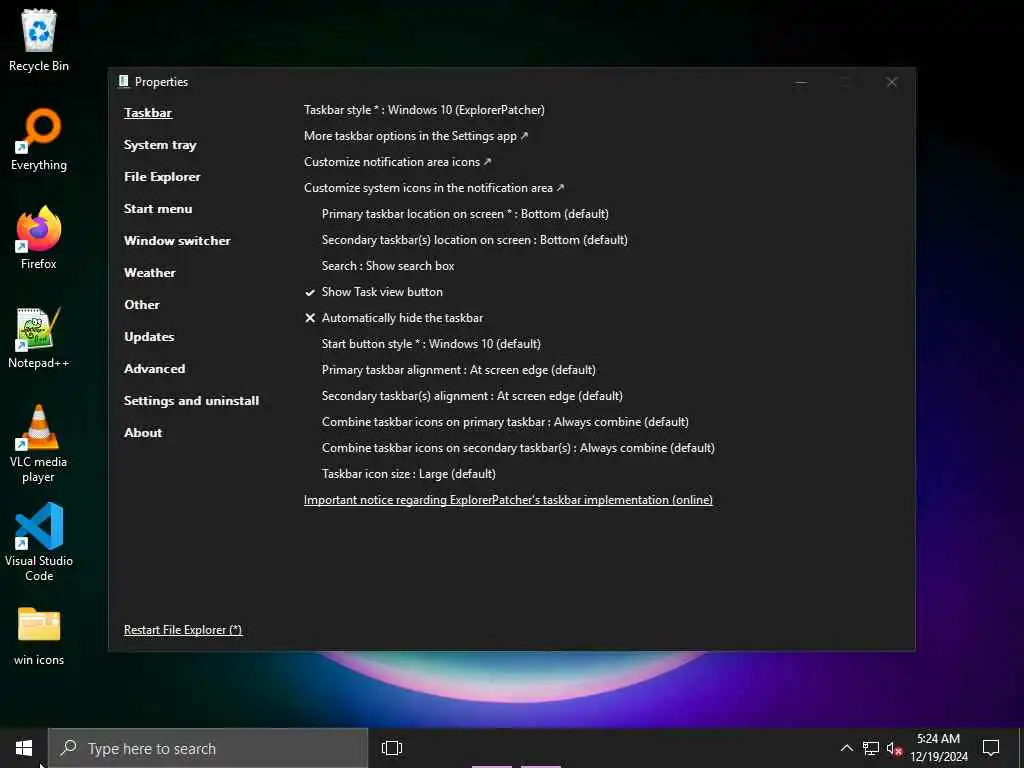Toggle Automatically hide the taskbar option
Image resolution: width=1024 pixels, height=768 pixels.
coord(394,318)
